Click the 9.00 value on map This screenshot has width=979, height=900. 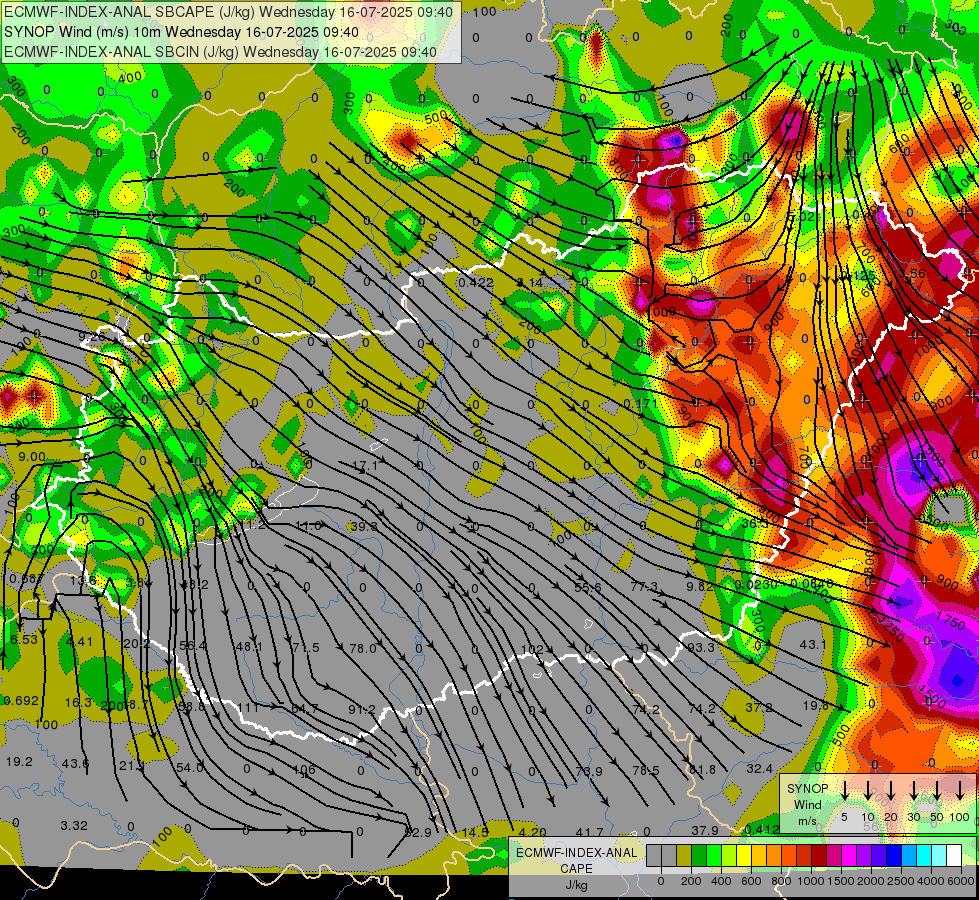32,457
